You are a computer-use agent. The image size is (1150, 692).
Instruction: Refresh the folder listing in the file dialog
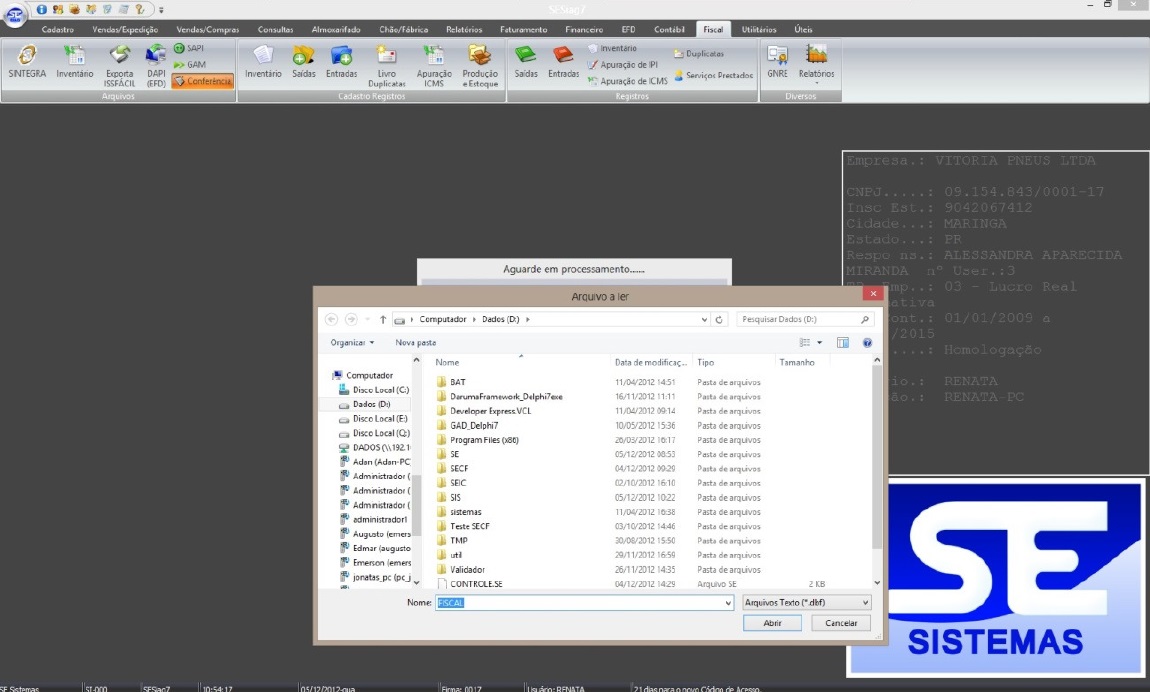(719, 319)
